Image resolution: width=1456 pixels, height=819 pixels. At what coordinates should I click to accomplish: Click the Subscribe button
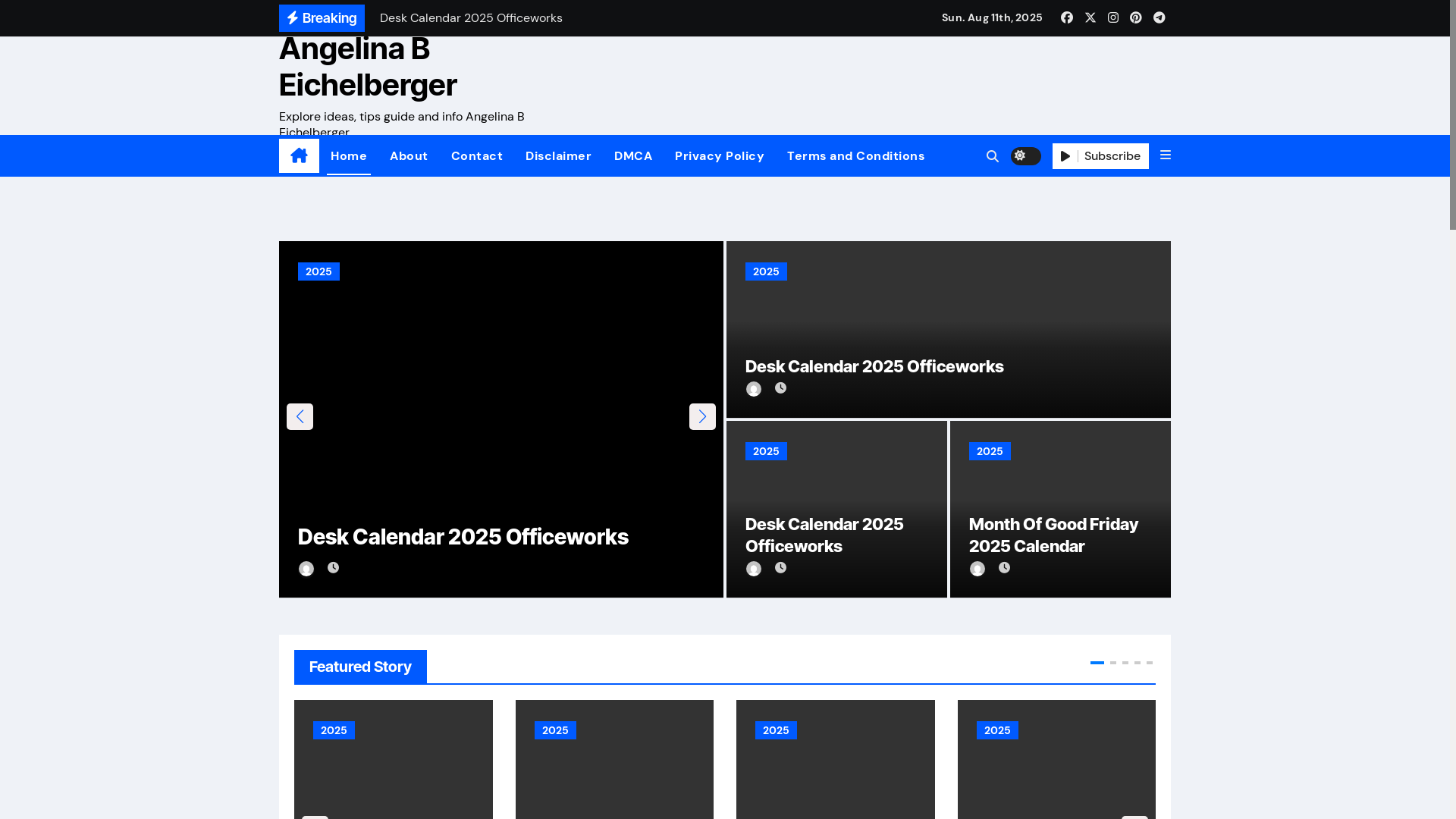[x=1100, y=156]
